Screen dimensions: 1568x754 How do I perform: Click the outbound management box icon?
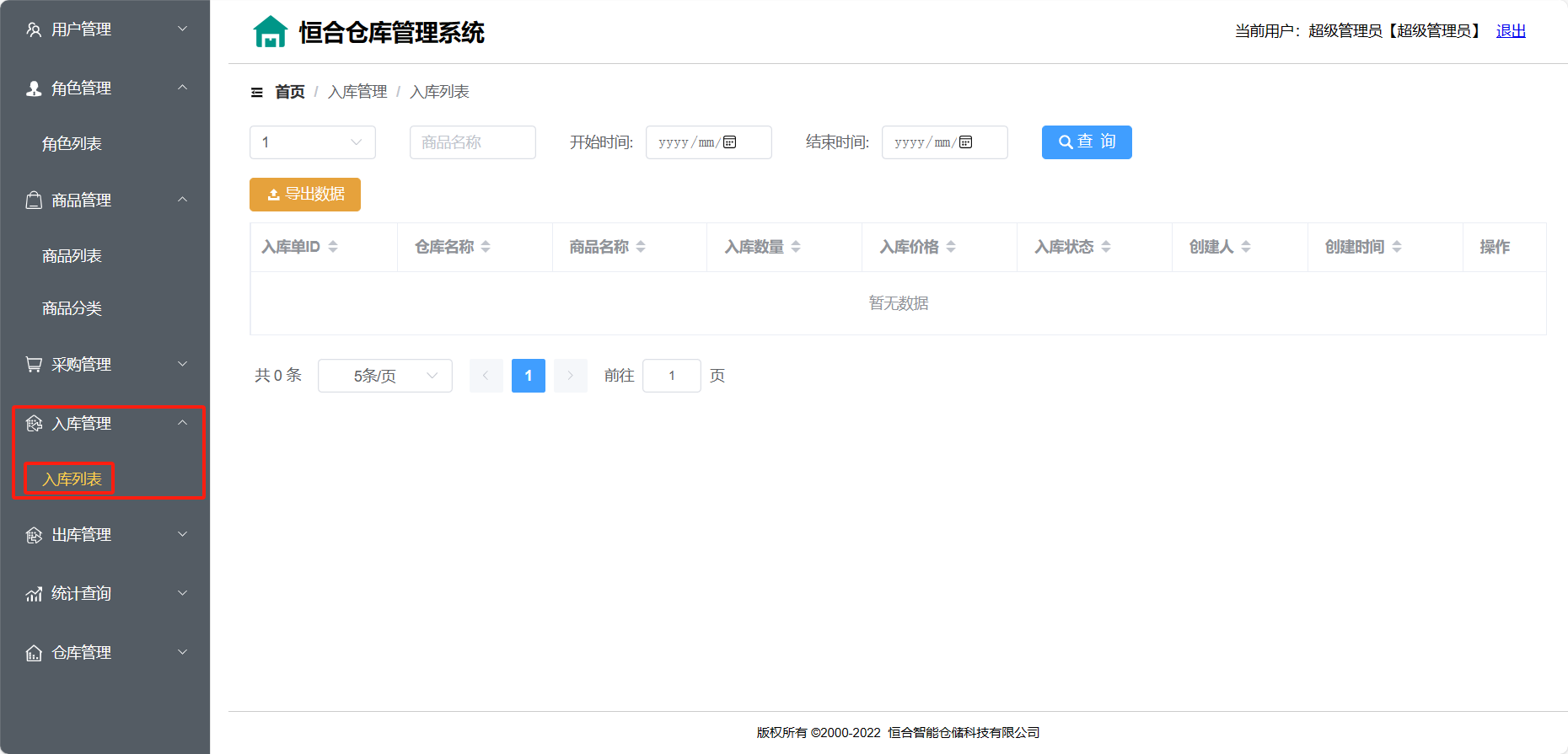coord(34,535)
